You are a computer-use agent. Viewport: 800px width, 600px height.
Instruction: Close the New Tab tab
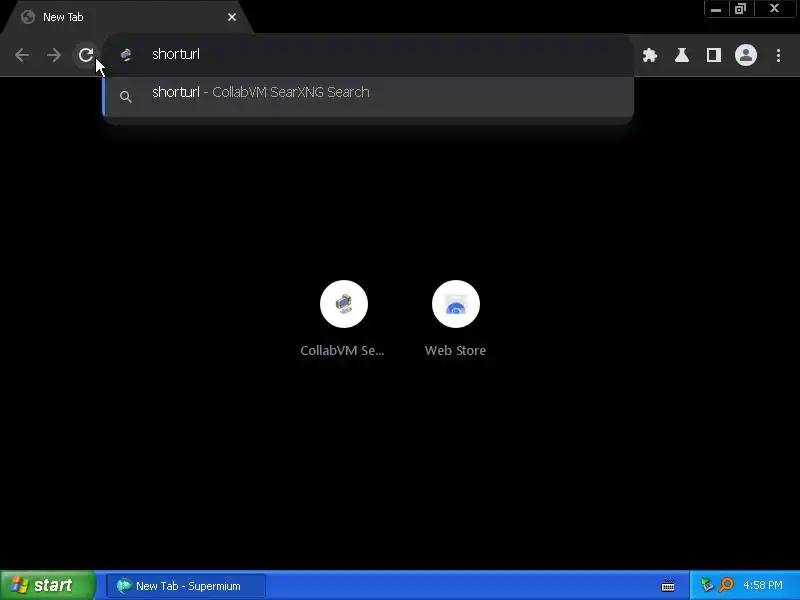click(232, 17)
